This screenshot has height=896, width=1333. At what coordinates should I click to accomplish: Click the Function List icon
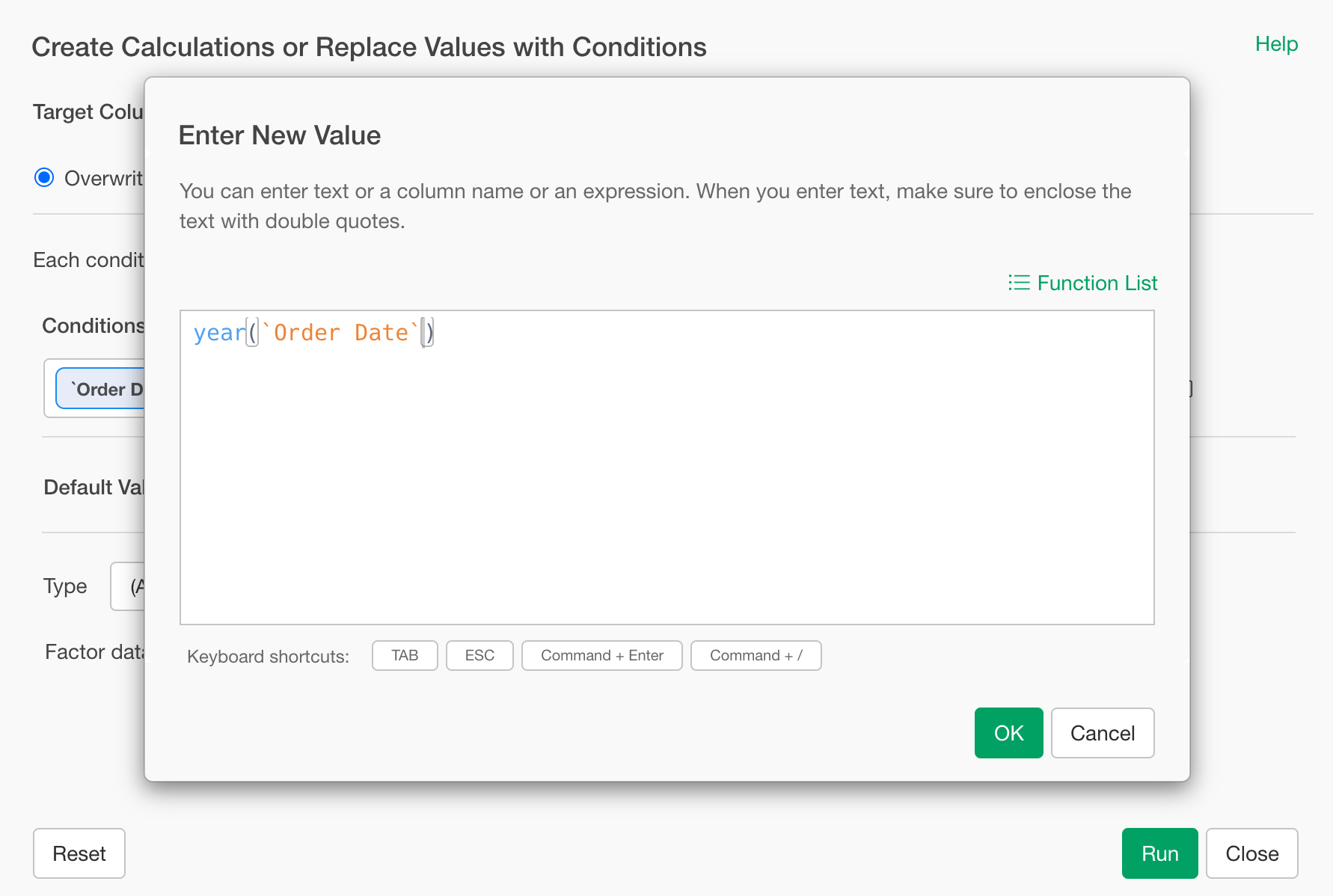[1019, 283]
